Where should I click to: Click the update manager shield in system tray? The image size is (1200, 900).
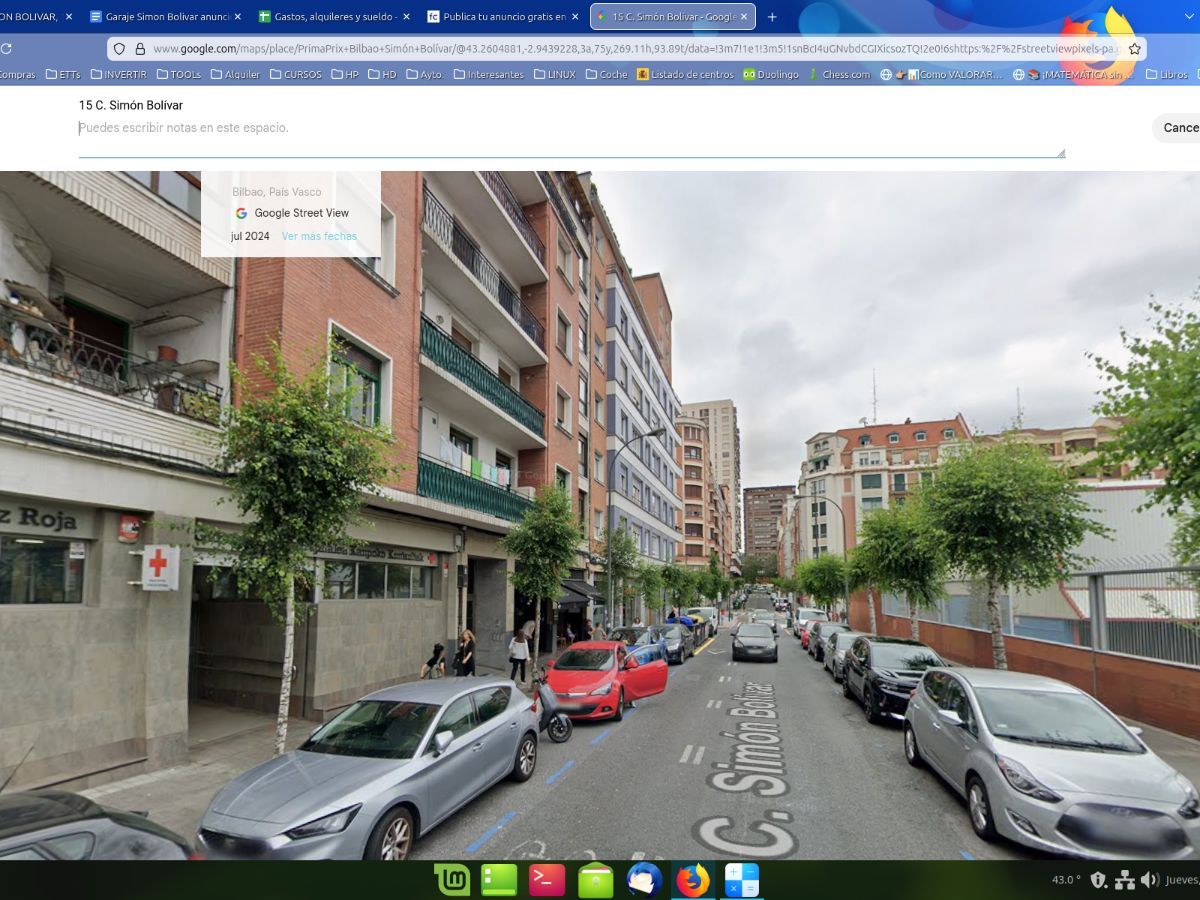[x=1098, y=880]
